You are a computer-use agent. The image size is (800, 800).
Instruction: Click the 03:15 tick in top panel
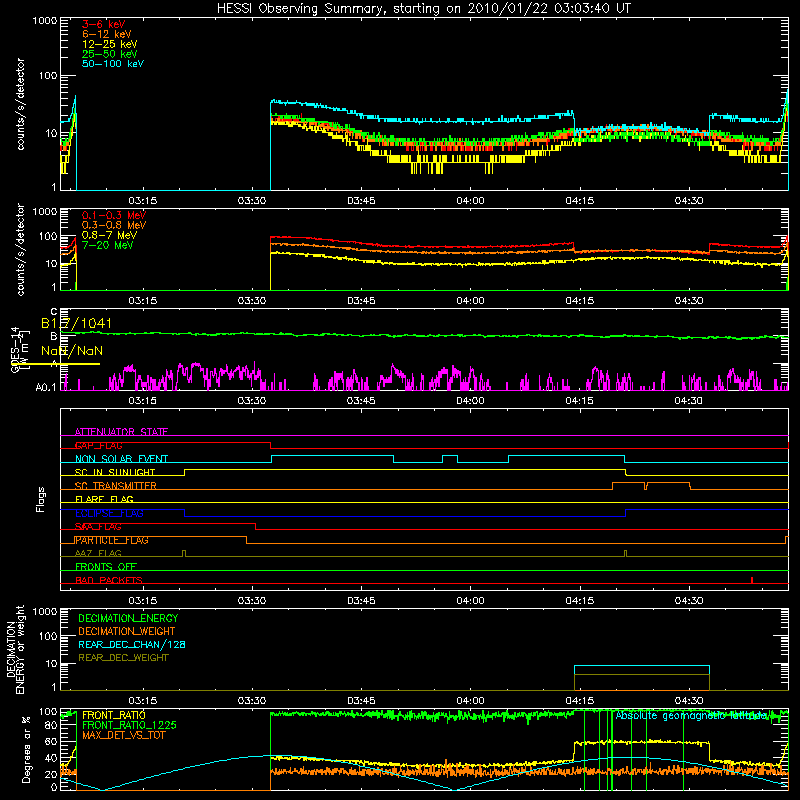click(x=142, y=201)
